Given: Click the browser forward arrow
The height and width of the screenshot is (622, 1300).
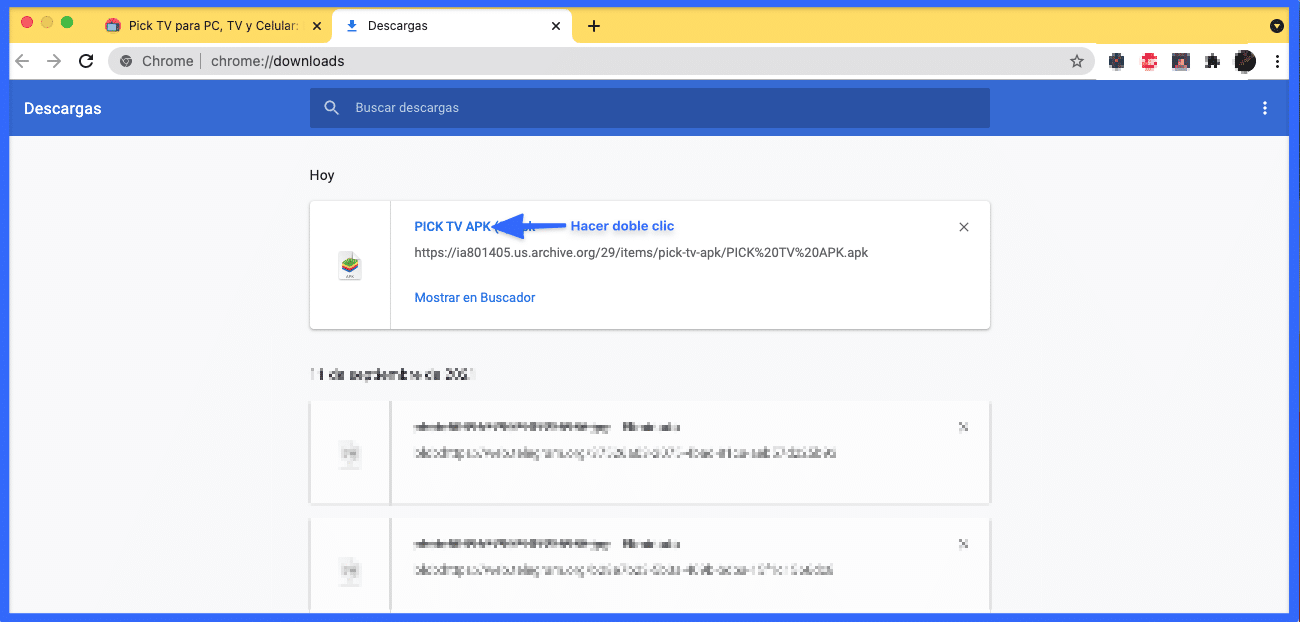Looking at the screenshot, I should [x=54, y=61].
